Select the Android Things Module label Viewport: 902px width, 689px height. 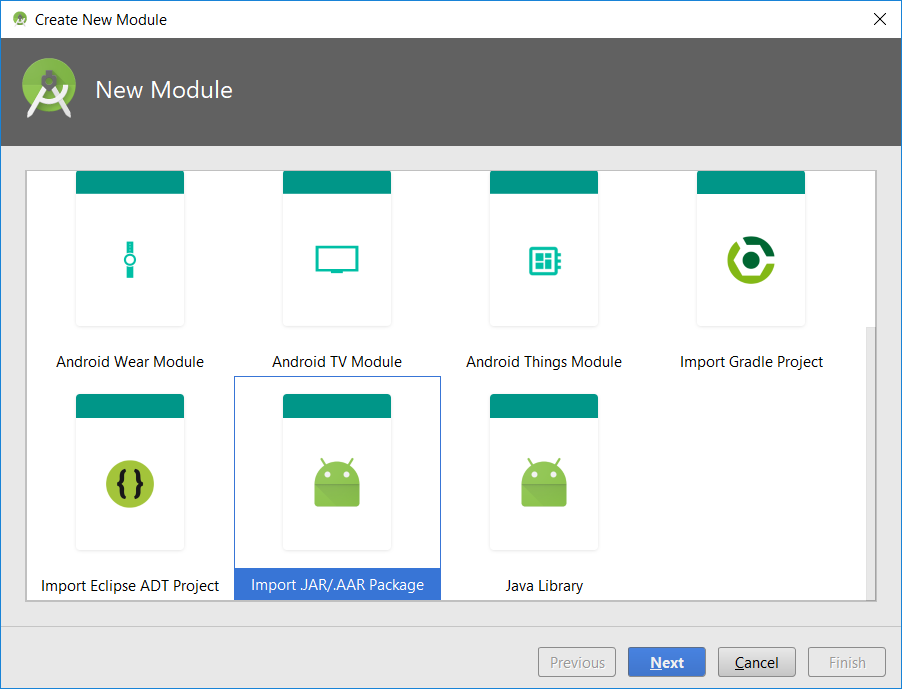(544, 362)
